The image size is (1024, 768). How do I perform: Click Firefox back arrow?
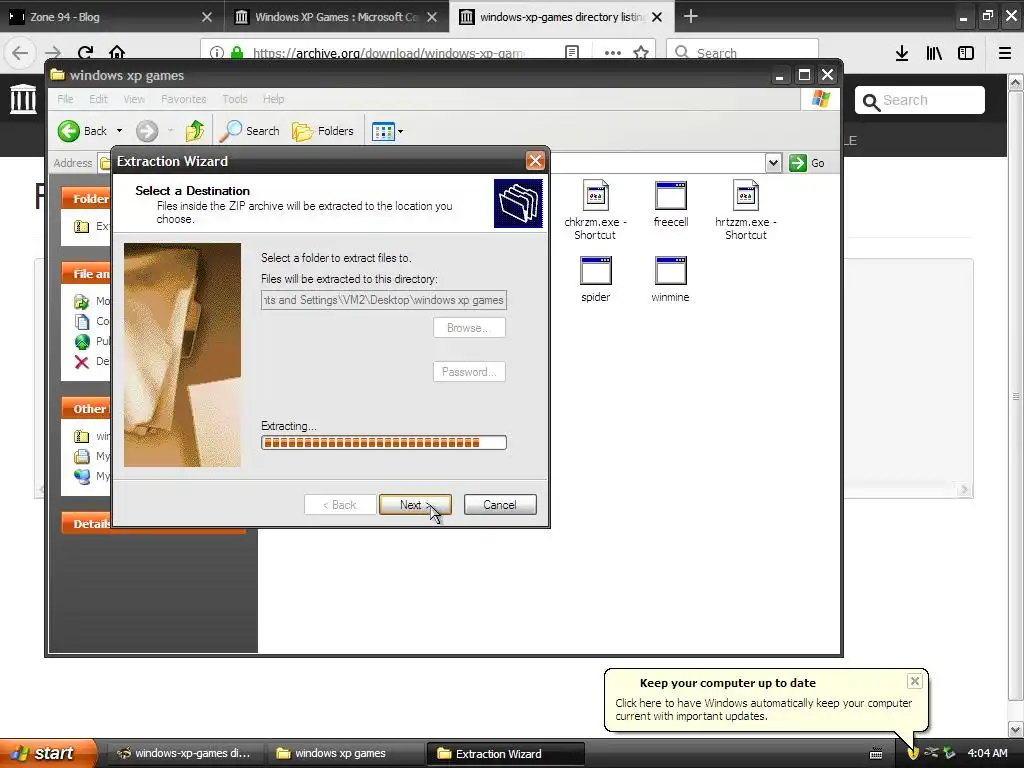pyautogui.click(x=20, y=53)
